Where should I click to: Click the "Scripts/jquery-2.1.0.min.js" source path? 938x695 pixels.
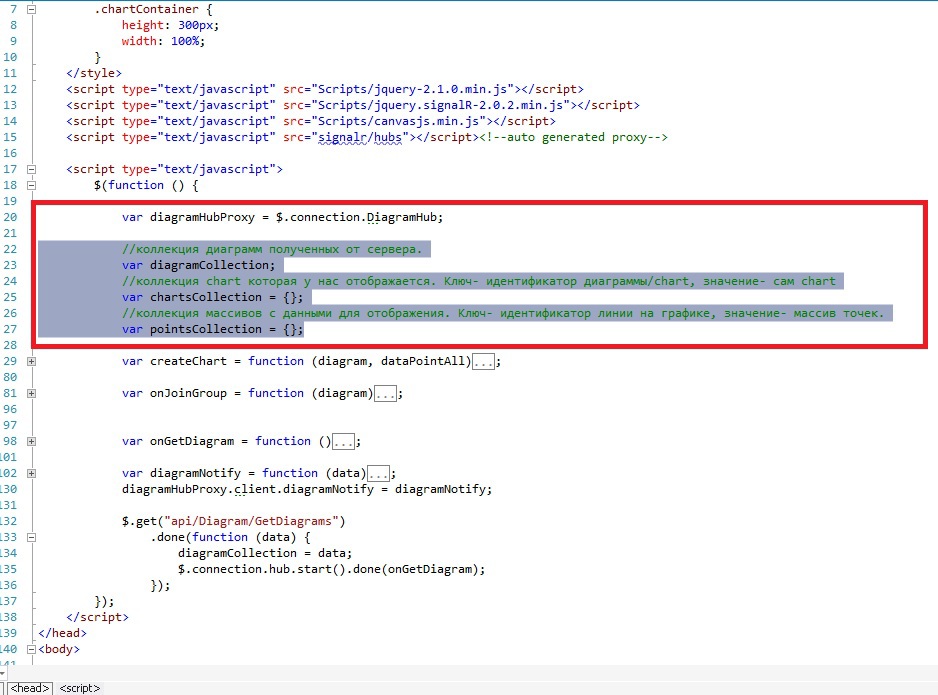click(x=412, y=89)
